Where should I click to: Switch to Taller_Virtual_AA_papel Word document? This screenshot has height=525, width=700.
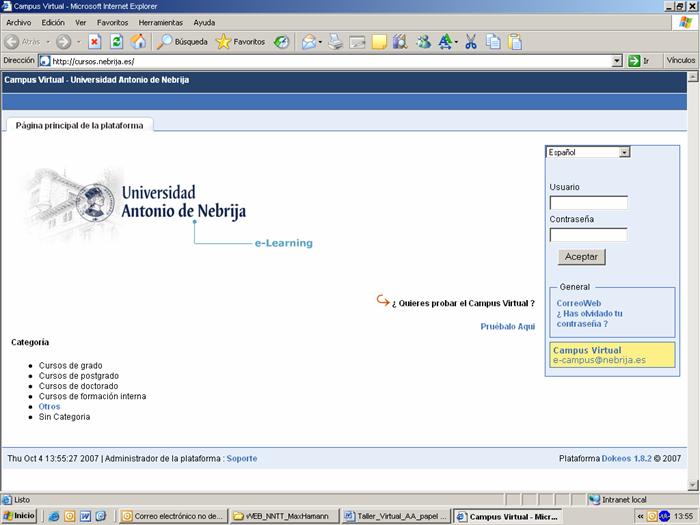coord(396,517)
